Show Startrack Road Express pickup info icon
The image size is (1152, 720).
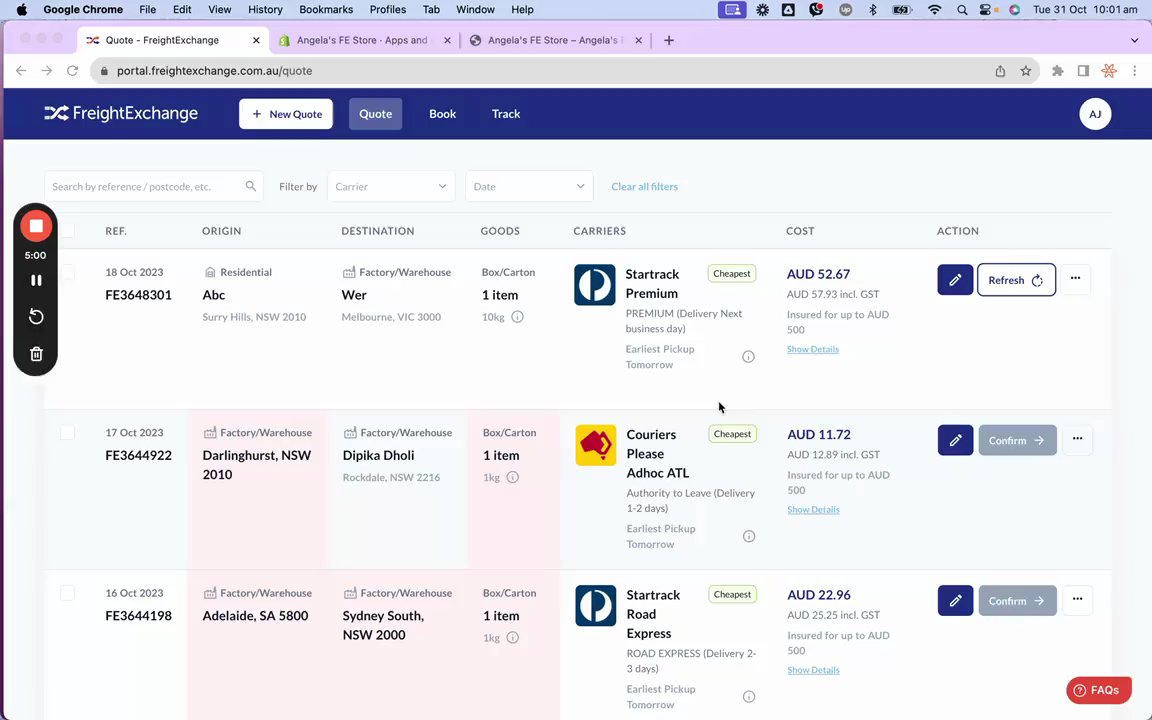(x=749, y=696)
